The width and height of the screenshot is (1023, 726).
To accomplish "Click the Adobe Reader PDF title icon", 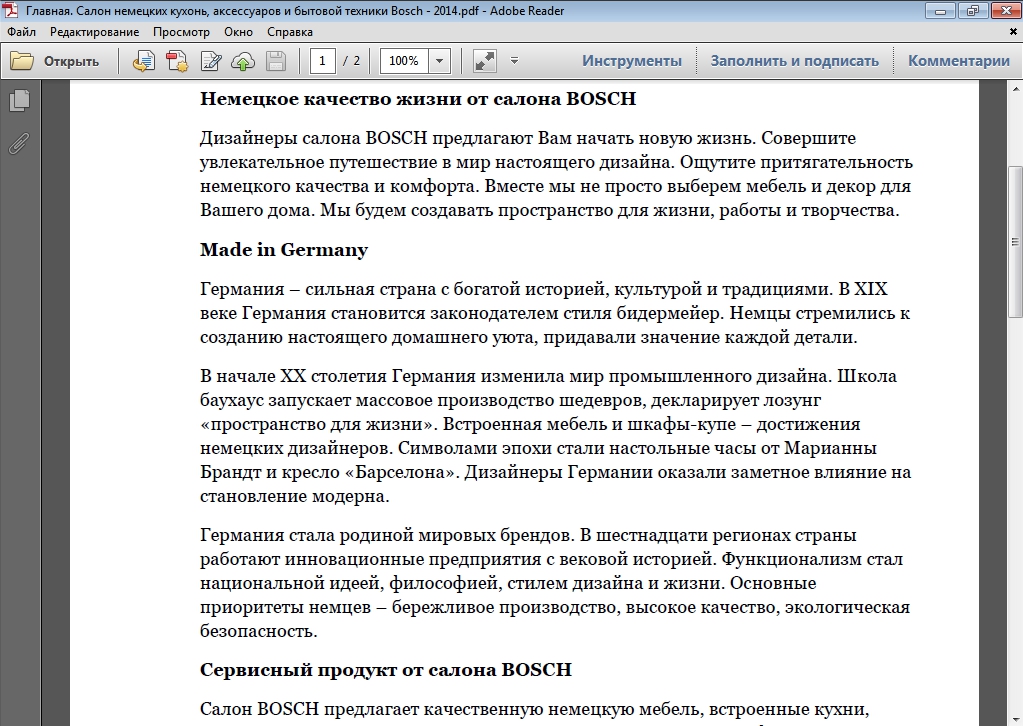I will coord(10,10).
